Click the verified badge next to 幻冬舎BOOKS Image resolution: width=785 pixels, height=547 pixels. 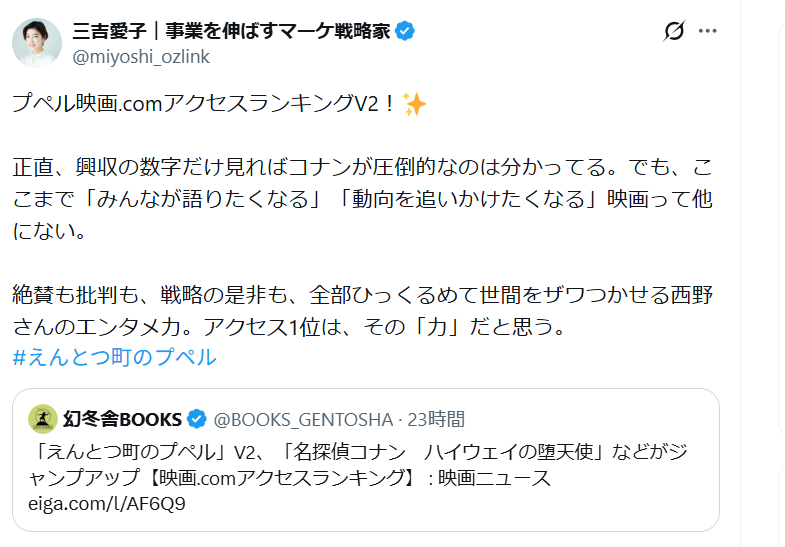tap(197, 418)
